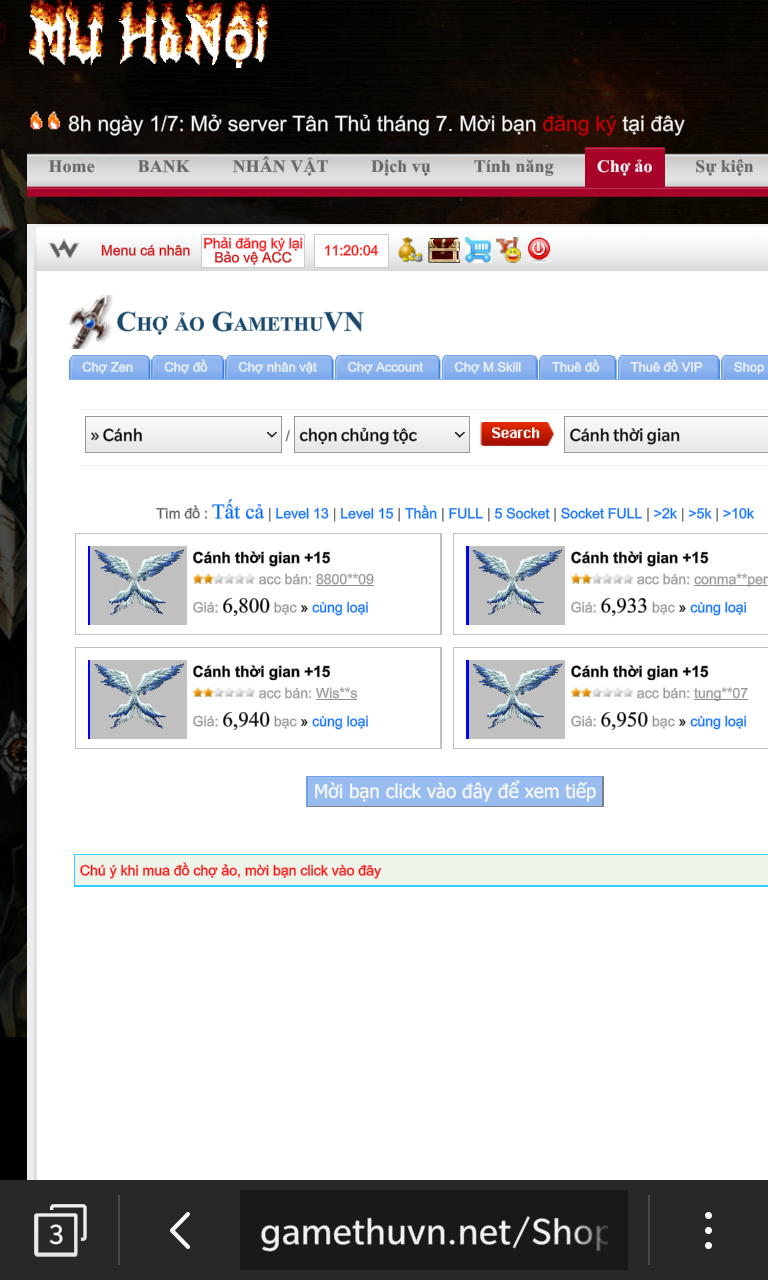Screen dimensions: 768x1280
Task: Click the red Search button
Action: (x=516, y=434)
